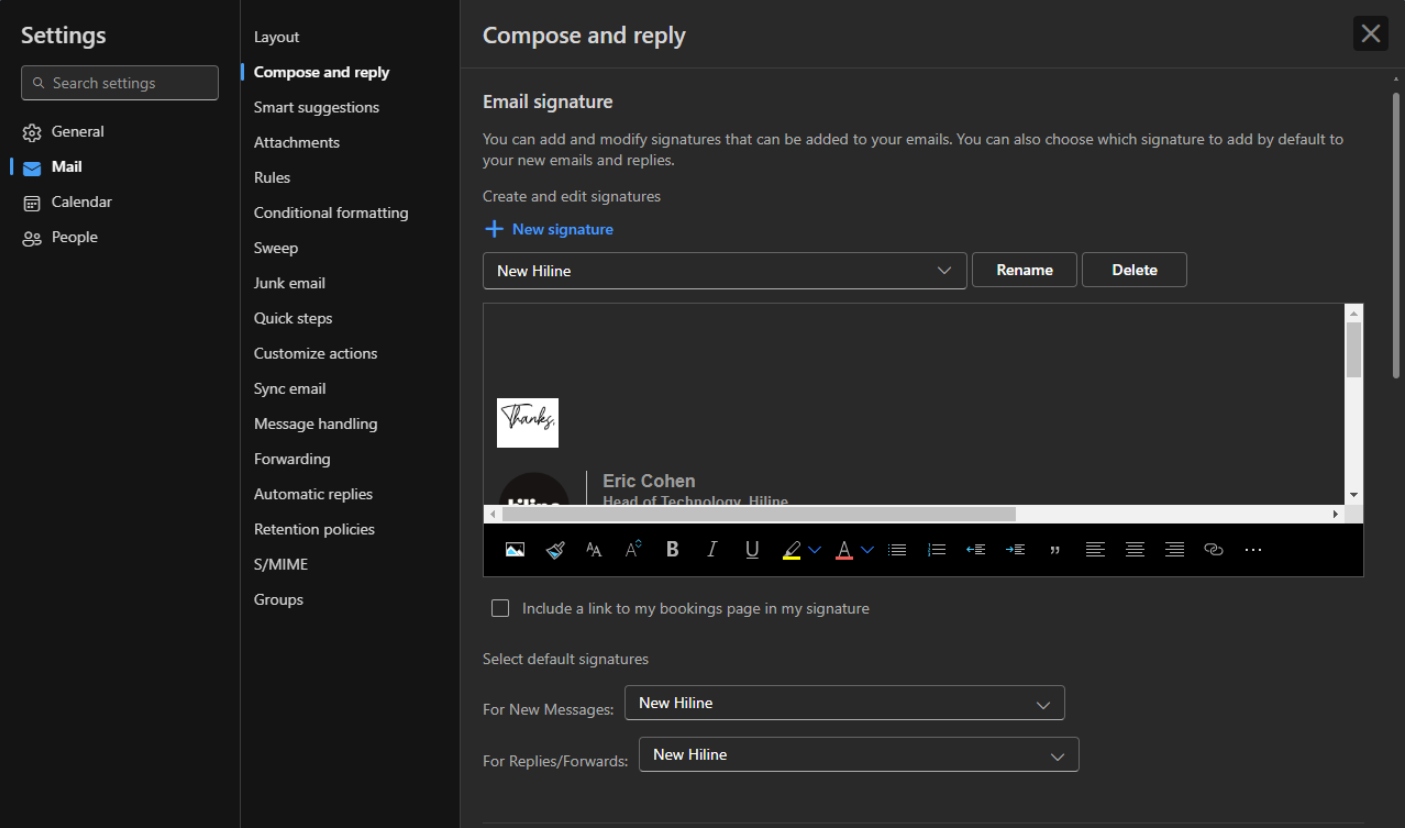Click the Calendar icon in sidebar

click(32, 203)
